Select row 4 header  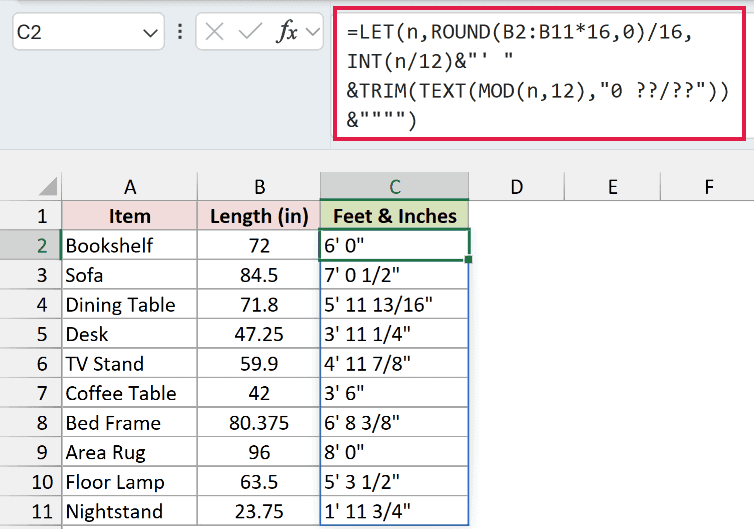(31, 304)
